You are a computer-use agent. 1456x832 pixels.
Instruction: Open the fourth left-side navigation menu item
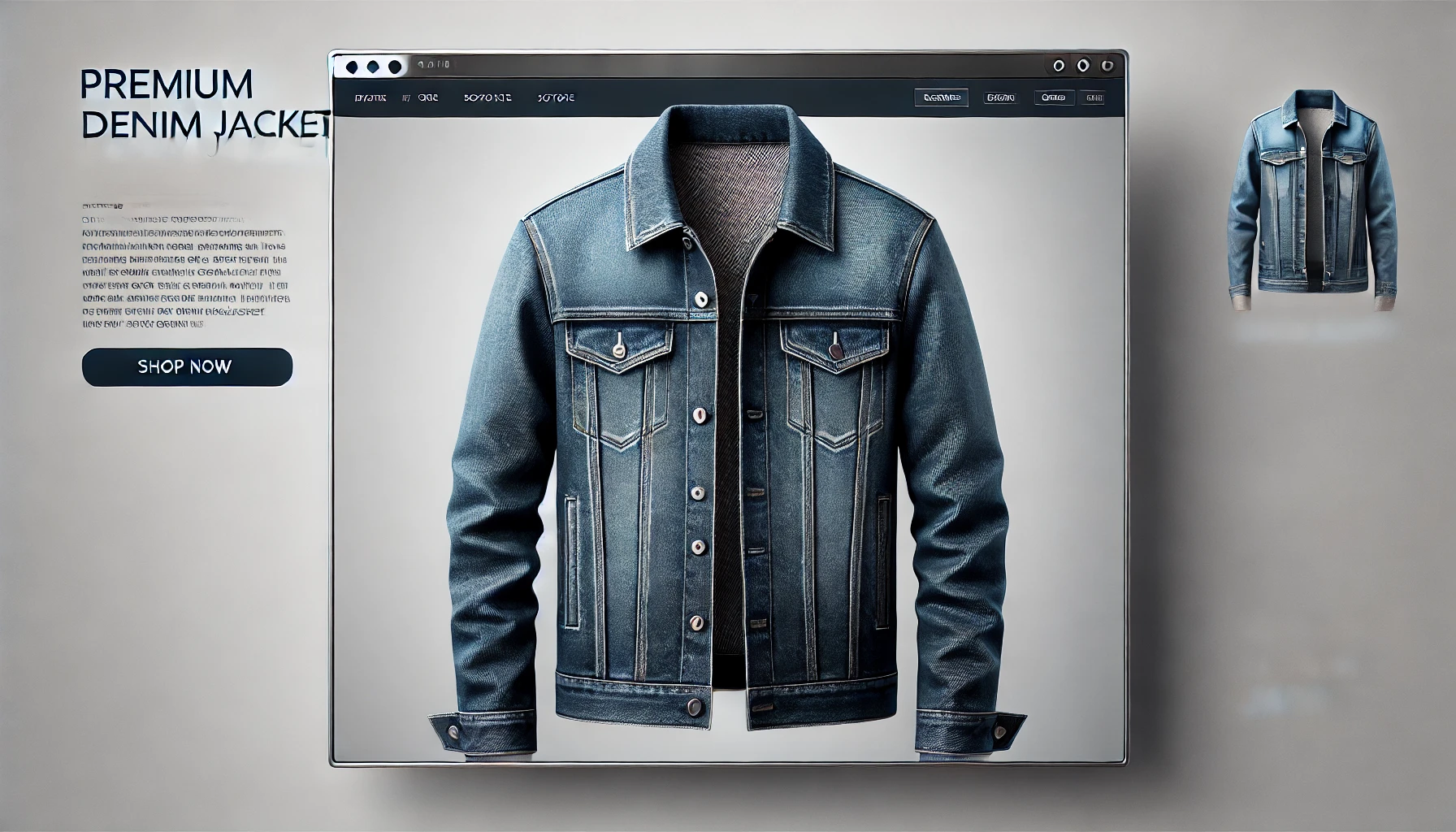pyautogui.click(x=556, y=97)
